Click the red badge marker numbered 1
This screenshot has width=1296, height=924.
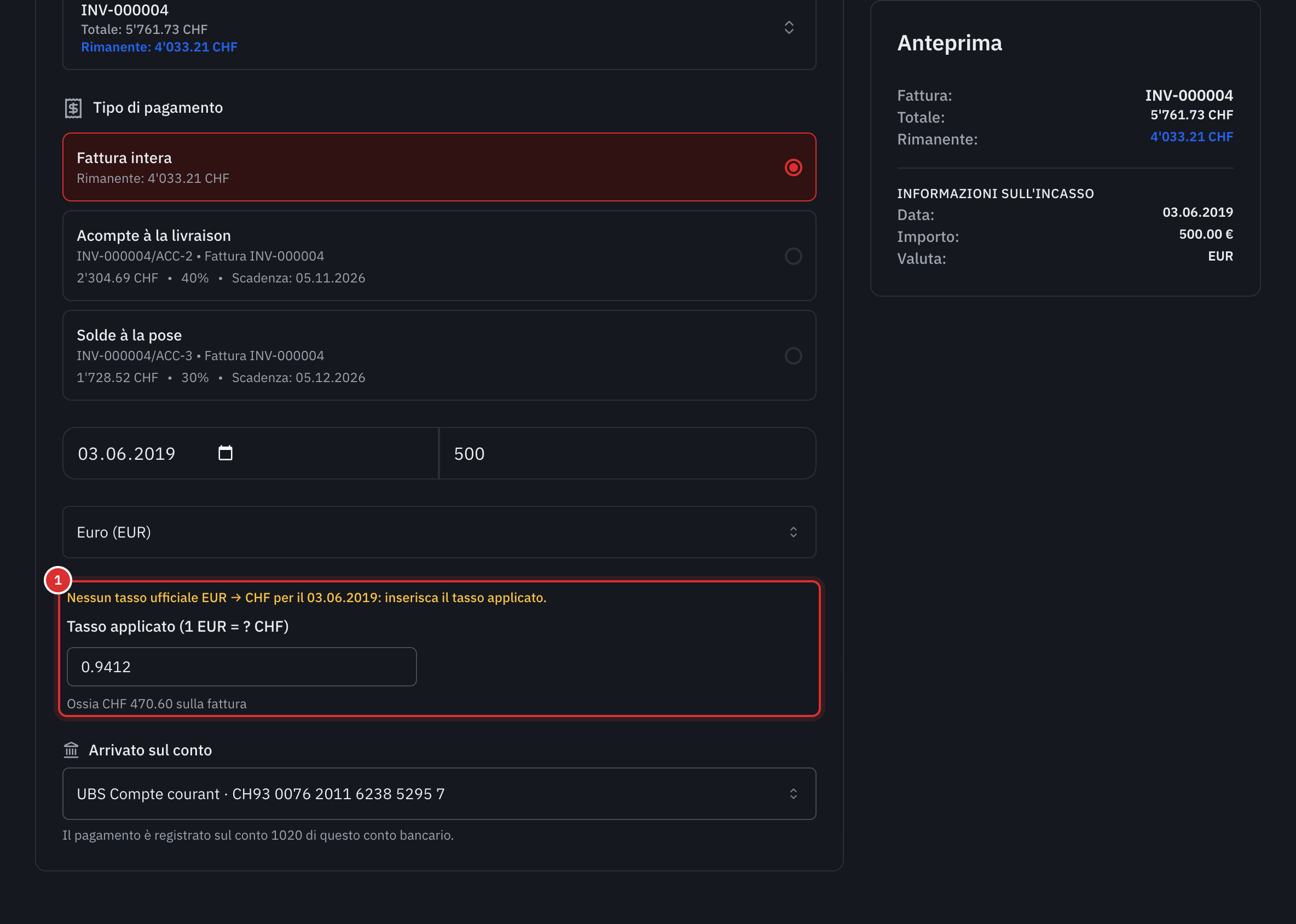58,580
